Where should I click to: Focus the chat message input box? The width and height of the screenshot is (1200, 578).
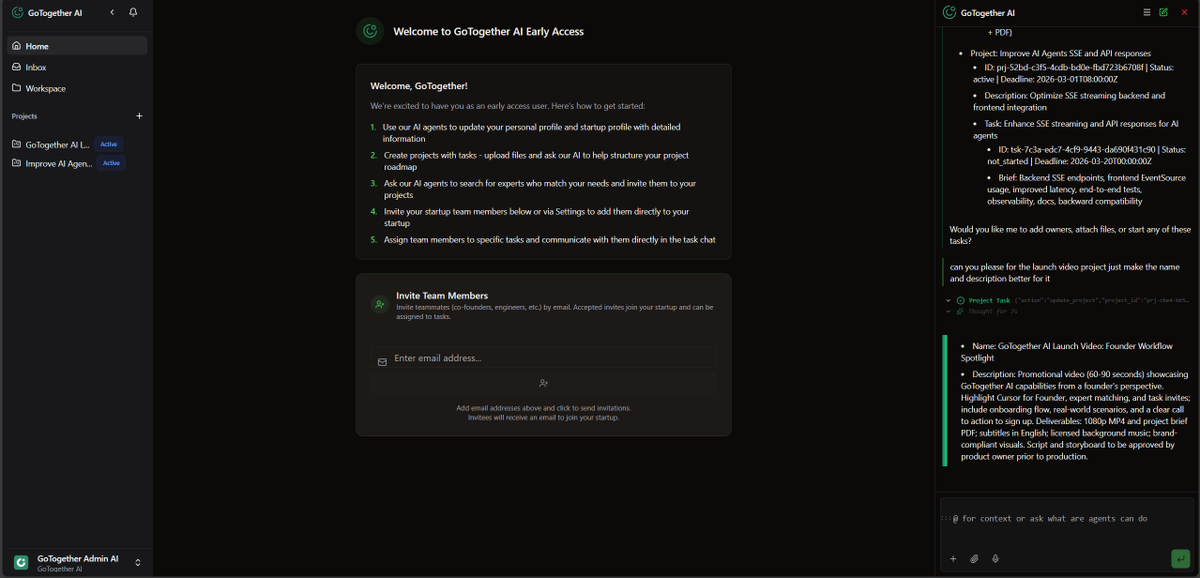pos(1067,518)
